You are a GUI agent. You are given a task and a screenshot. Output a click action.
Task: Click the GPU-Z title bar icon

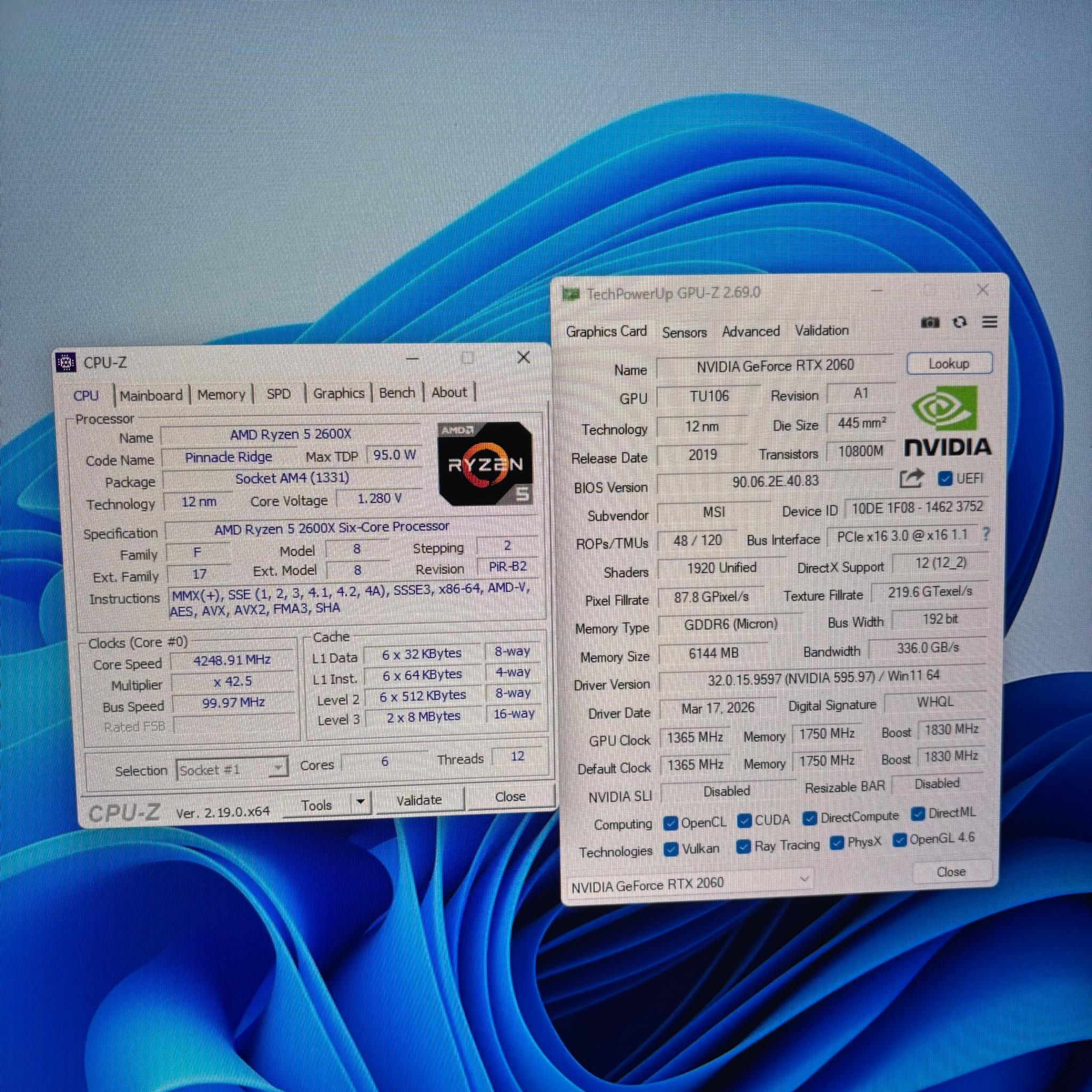(571, 294)
